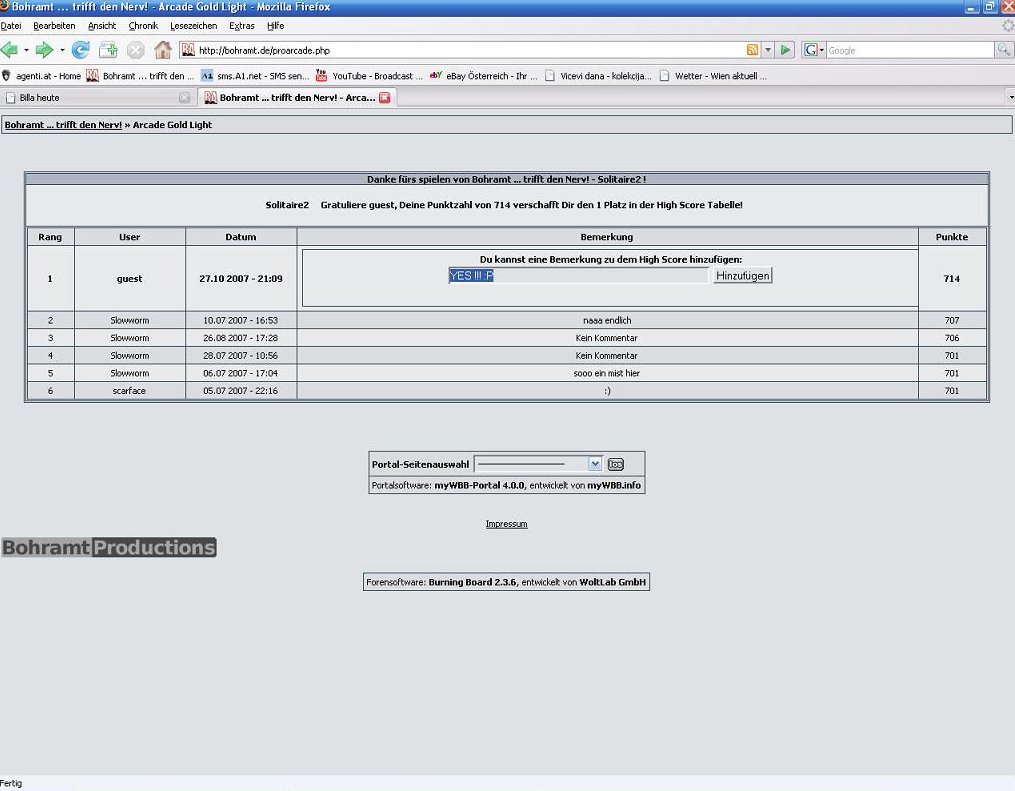Open the search engine selector dropdown
The width and height of the screenshot is (1015, 791).
(x=813, y=50)
